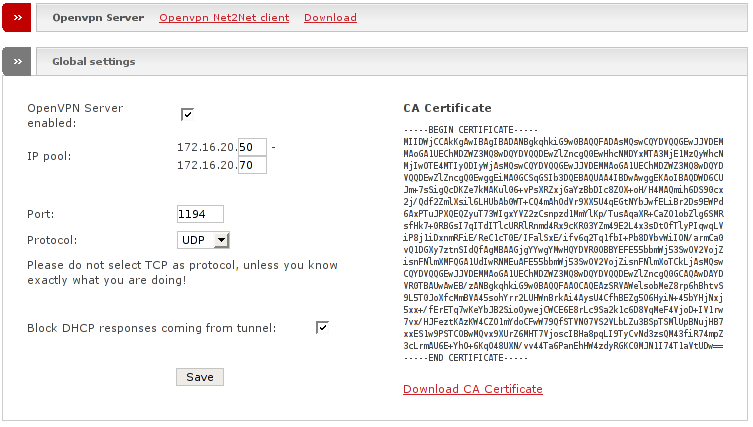This screenshot has width=753, height=427.
Task: Click the Global settings section title
Action: (94, 62)
